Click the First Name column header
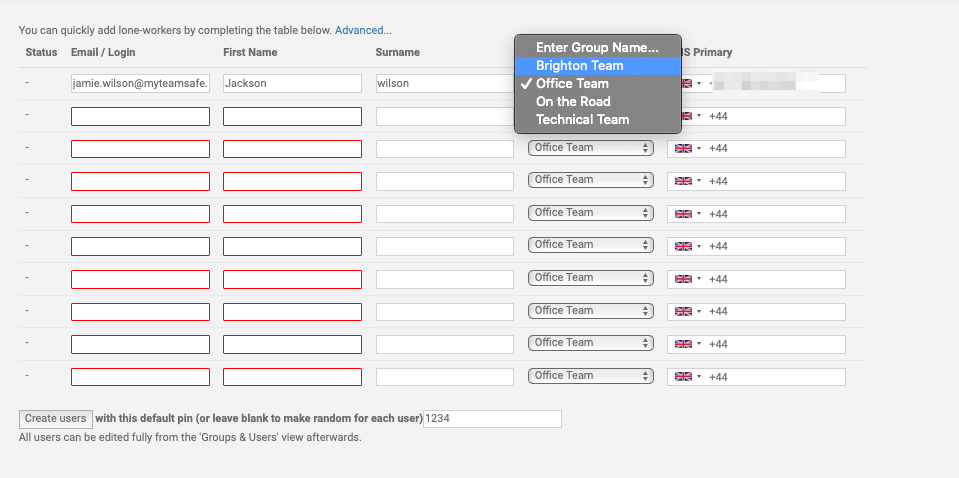The height and width of the screenshot is (478, 959). 250,53
